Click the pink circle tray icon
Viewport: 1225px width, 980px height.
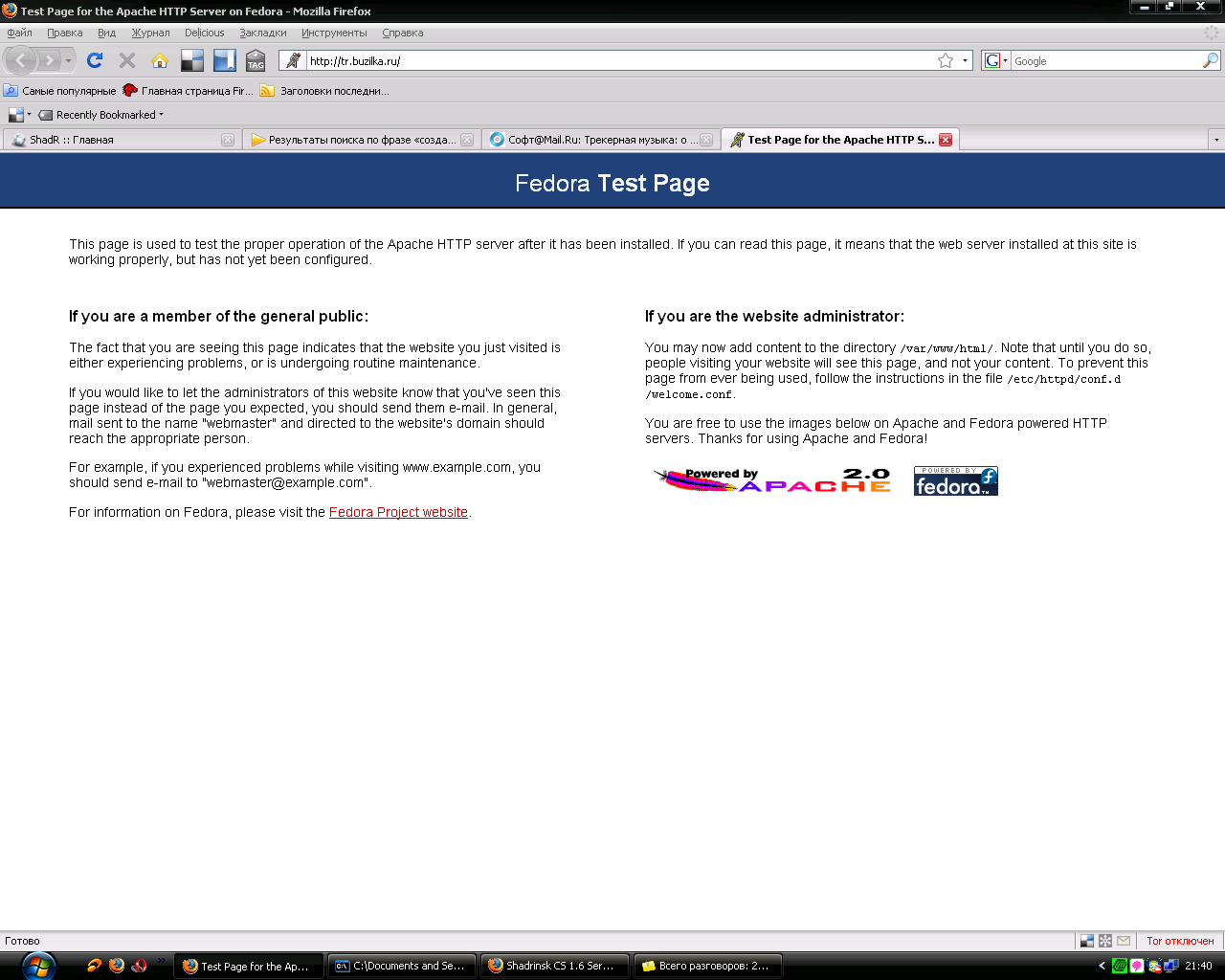tap(1137, 967)
